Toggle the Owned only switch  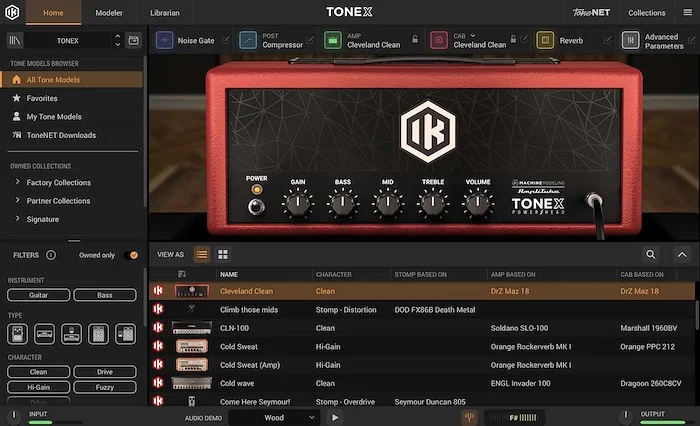point(131,255)
